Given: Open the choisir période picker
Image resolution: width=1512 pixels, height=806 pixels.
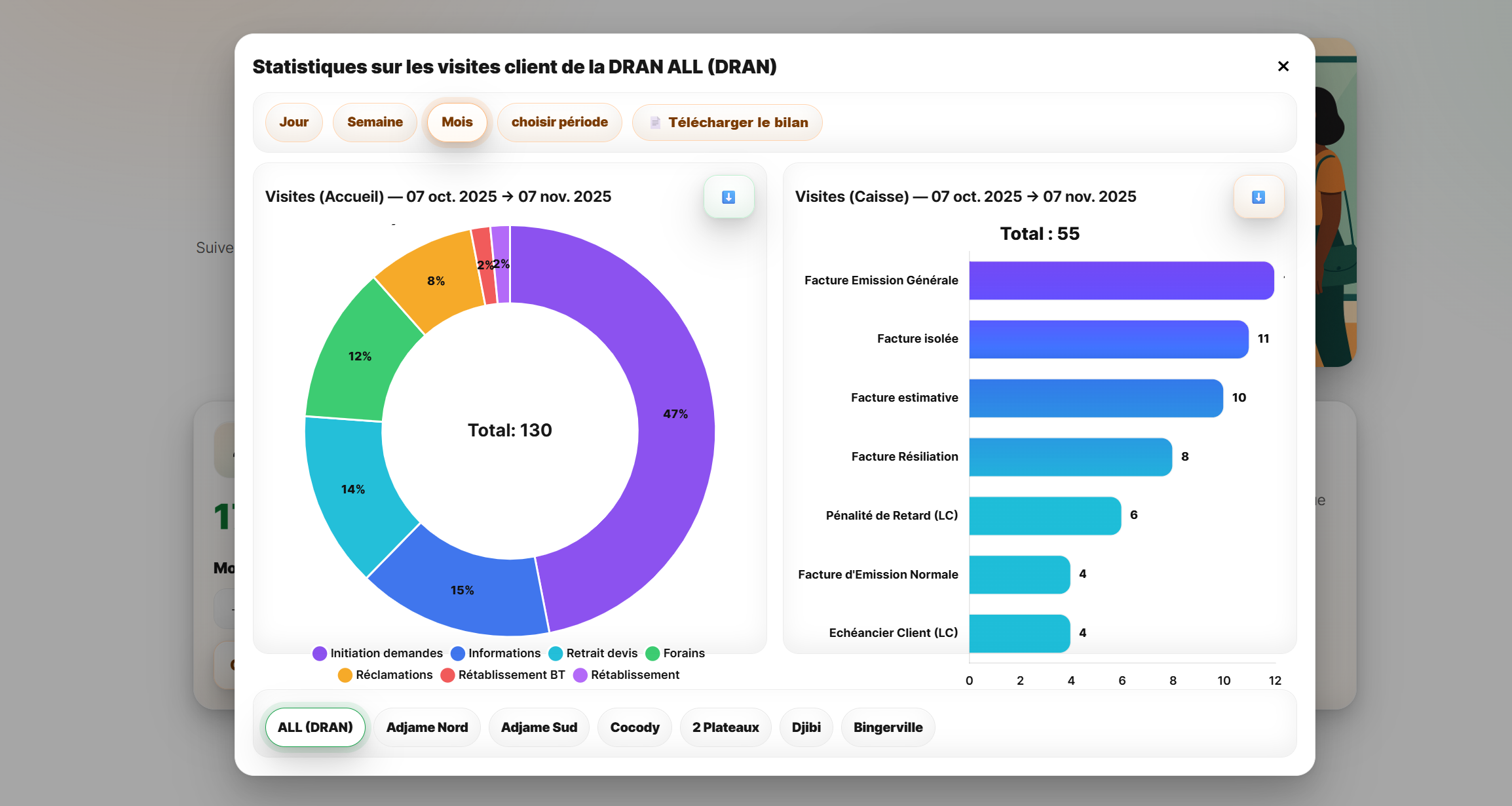Looking at the screenshot, I should (x=559, y=122).
